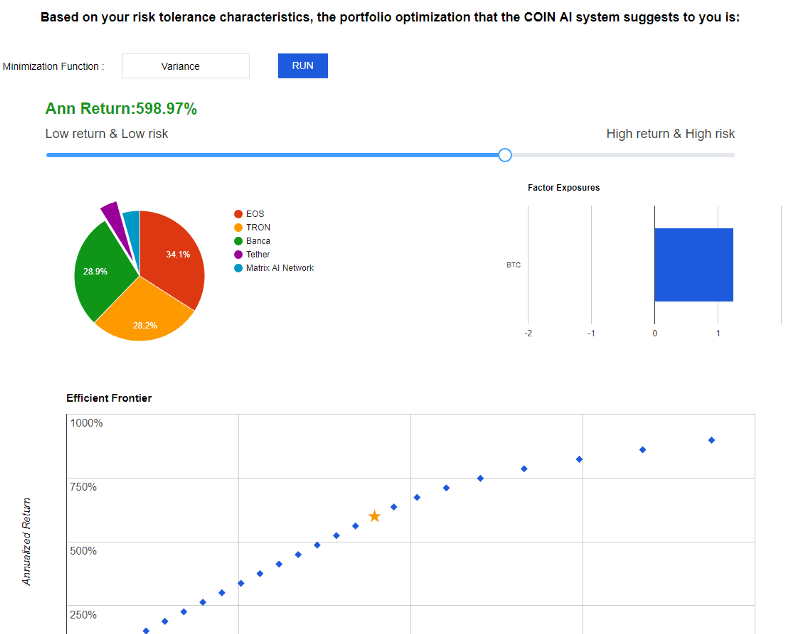The width and height of the screenshot is (800, 634).
Task: Select the orange TRON legend marker
Action: (x=238, y=227)
